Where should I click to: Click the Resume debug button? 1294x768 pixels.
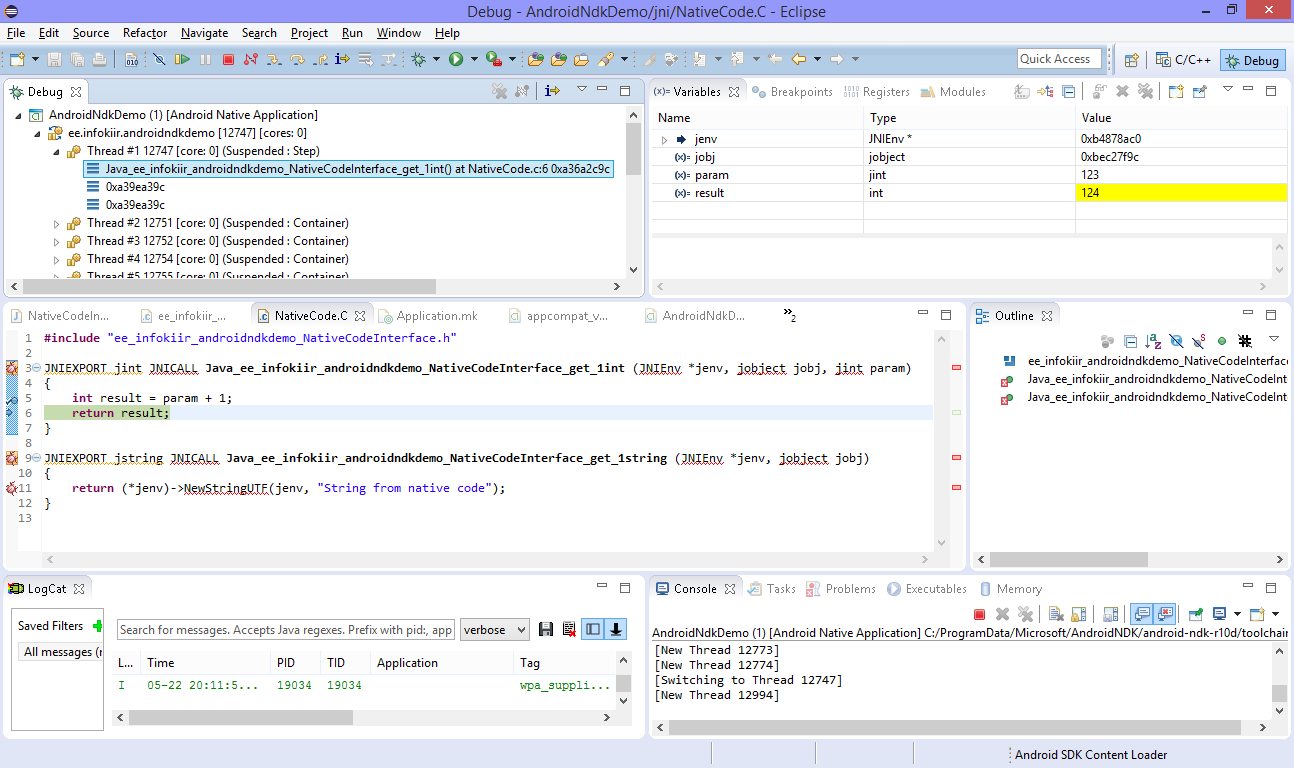182,60
